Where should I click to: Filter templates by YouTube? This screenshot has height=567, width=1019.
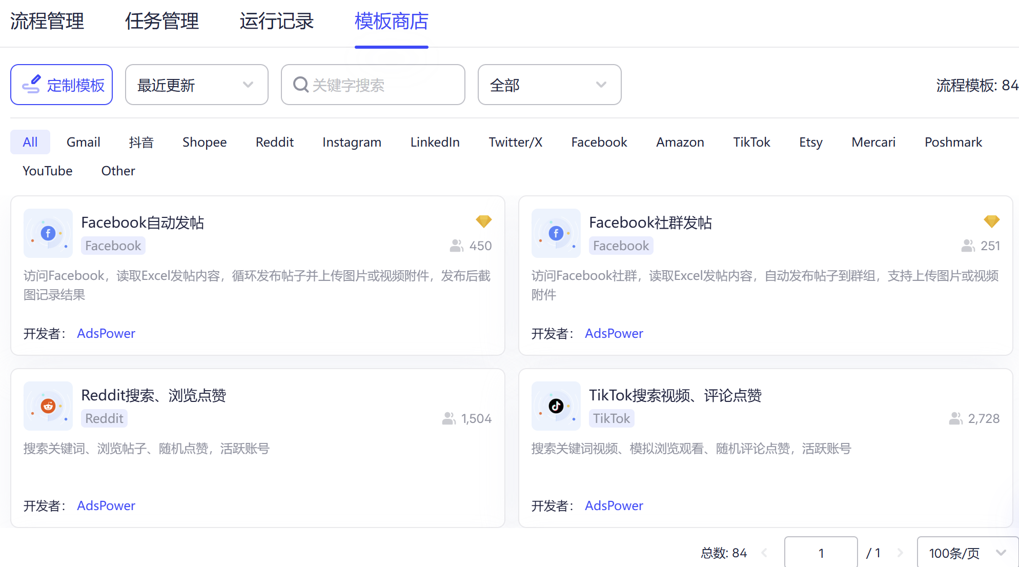[47, 170]
